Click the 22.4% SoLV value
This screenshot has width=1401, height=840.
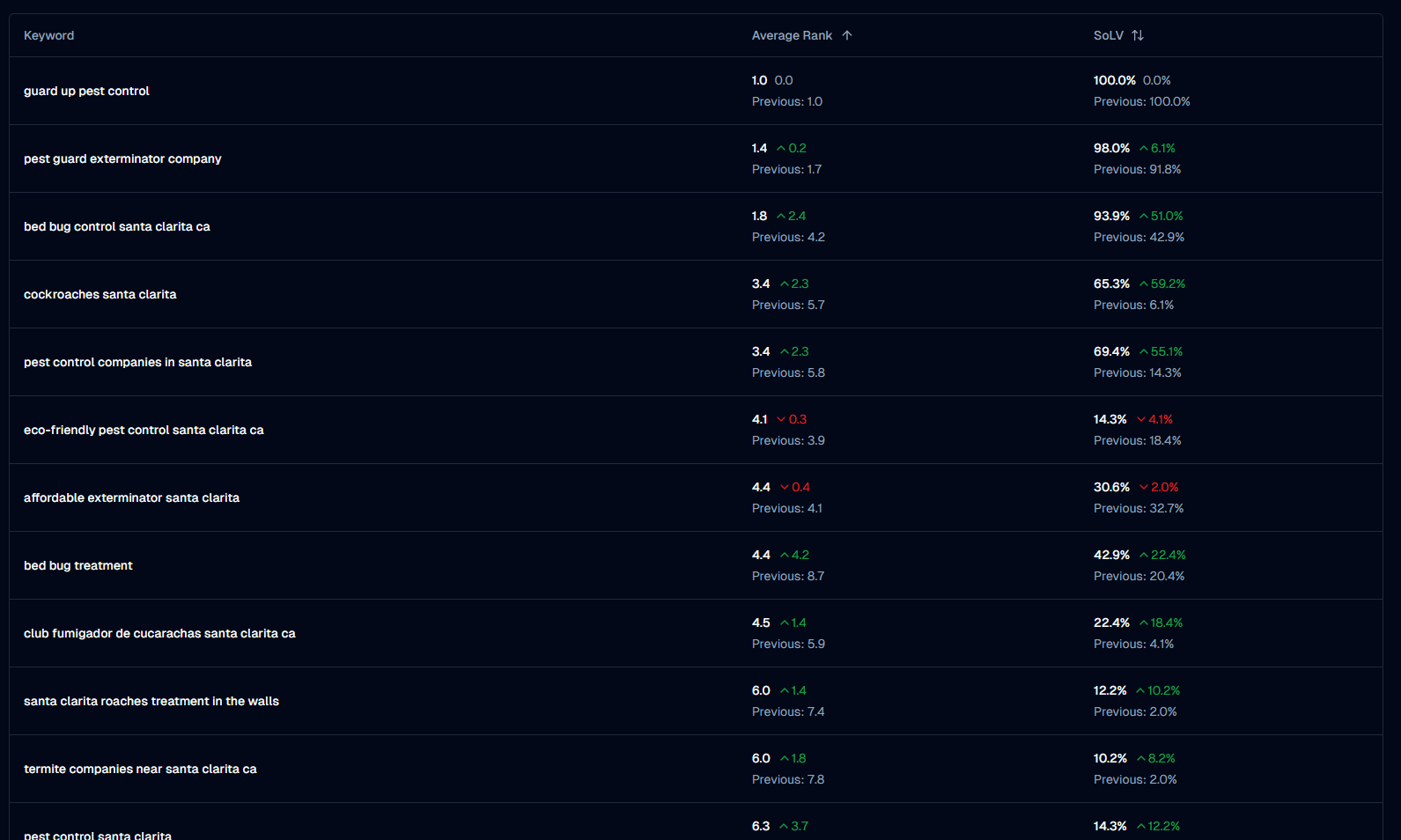1111,623
